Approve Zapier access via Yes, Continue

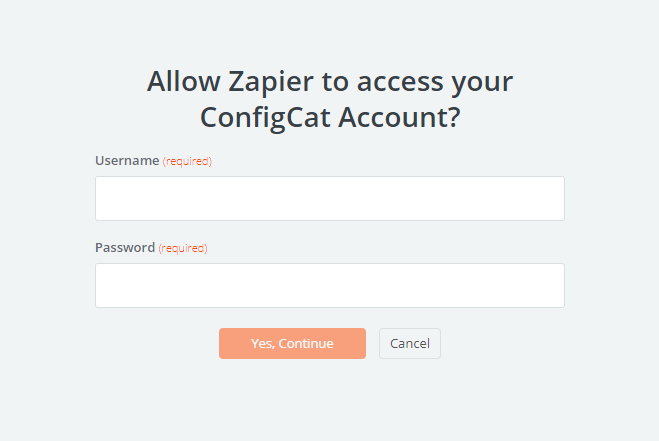point(292,343)
